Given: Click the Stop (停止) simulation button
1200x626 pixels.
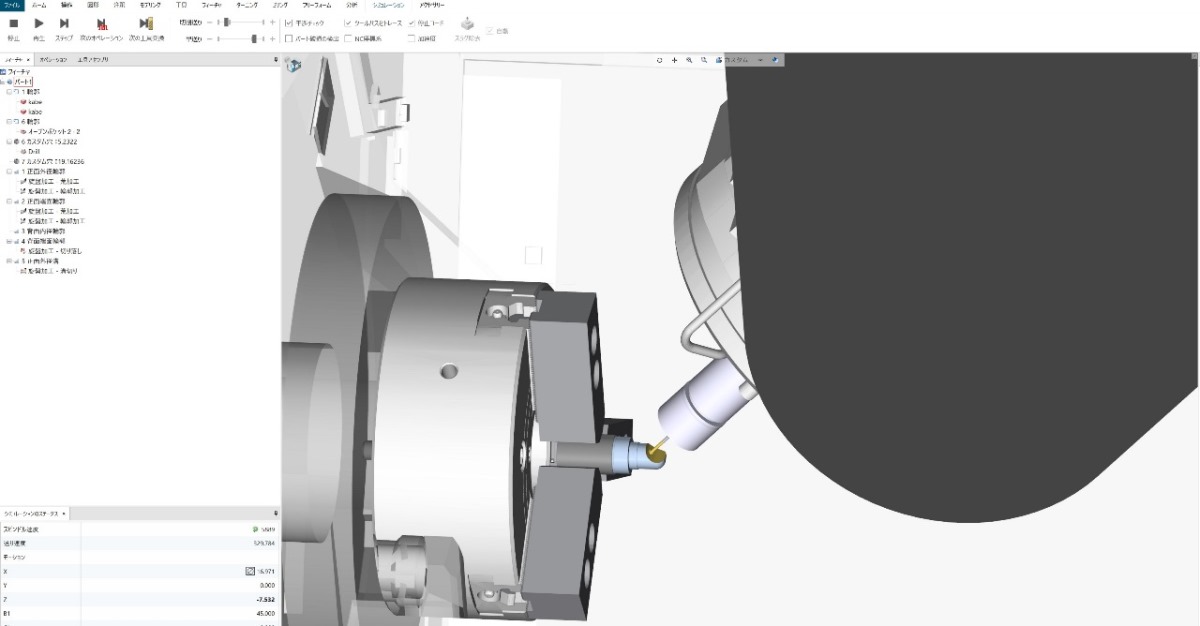Looking at the screenshot, I should coord(14,23).
